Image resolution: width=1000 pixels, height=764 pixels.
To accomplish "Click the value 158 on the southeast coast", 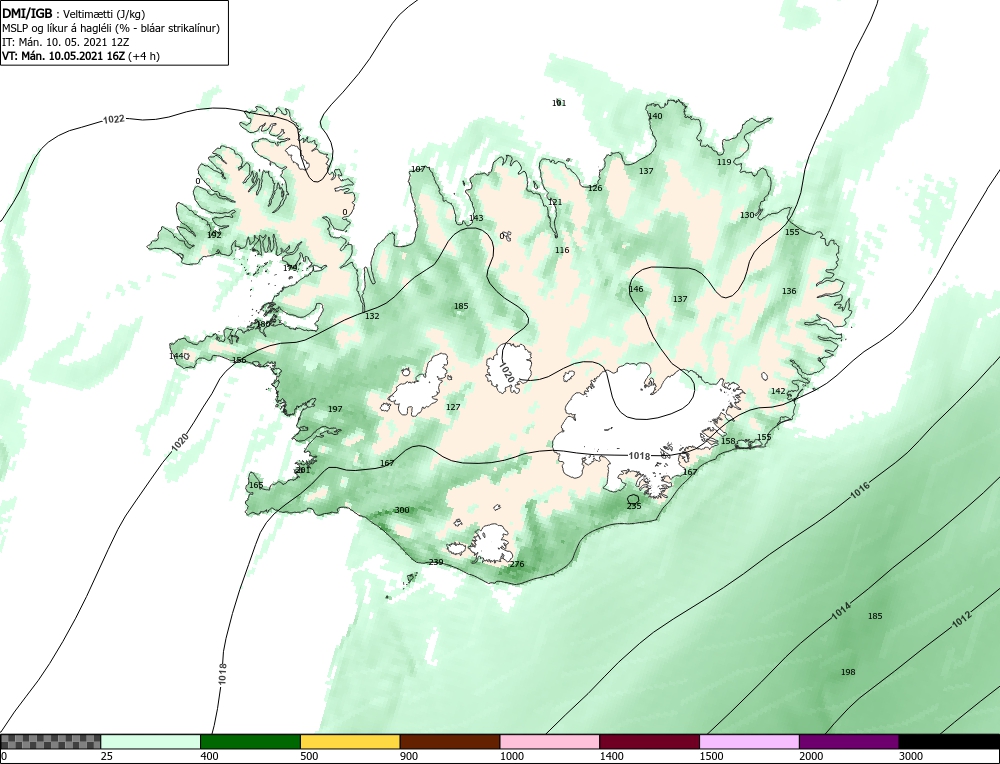I will pyautogui.click(x=728, y=441).
